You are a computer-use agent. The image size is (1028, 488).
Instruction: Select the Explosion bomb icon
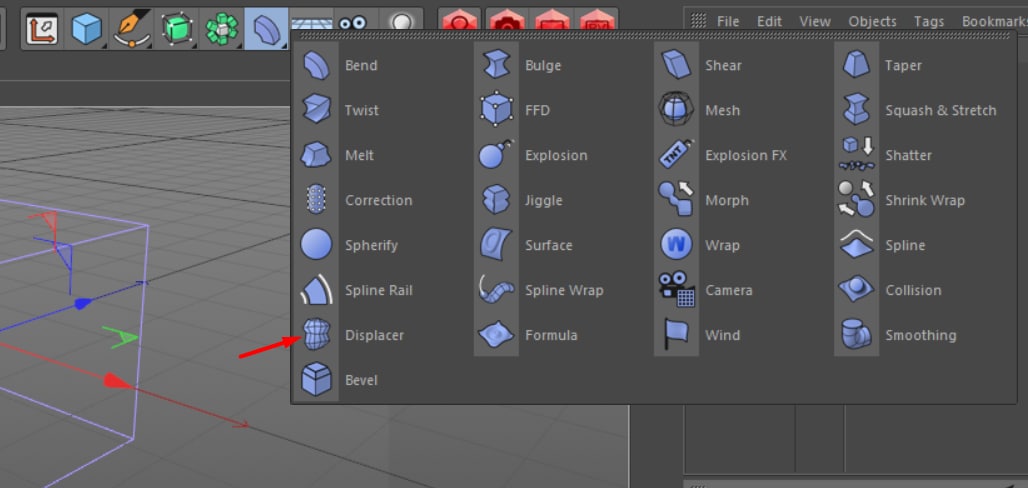click(496, 155)
